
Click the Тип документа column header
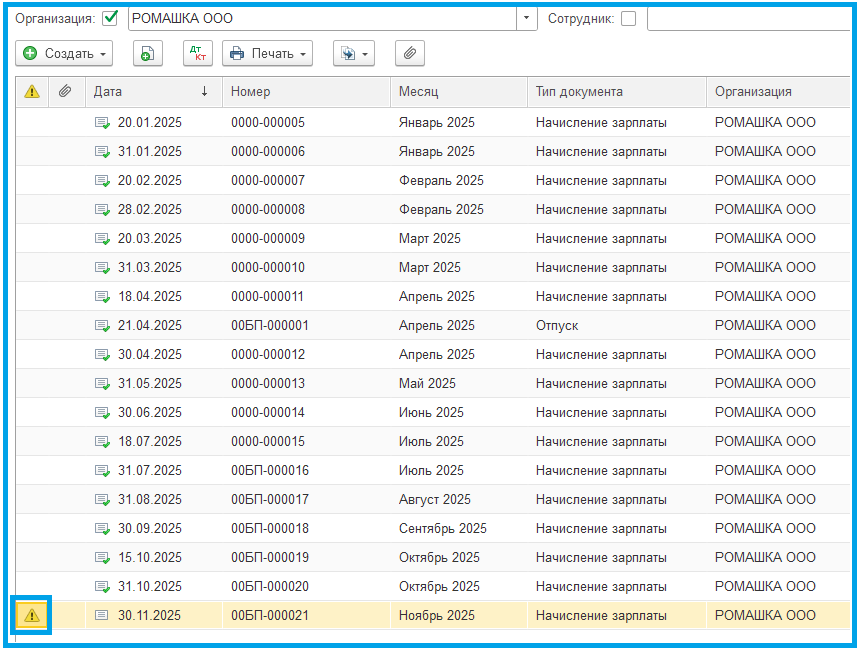click(616, 92)
